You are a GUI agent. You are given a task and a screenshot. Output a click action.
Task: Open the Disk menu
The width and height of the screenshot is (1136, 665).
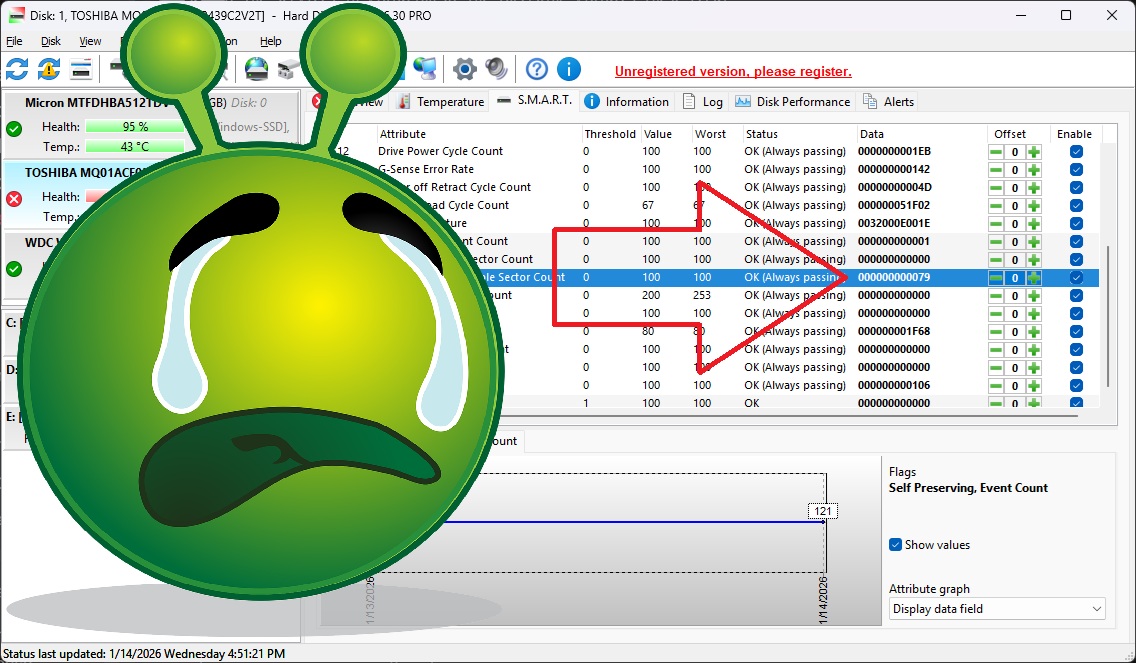tap(51, 42)
